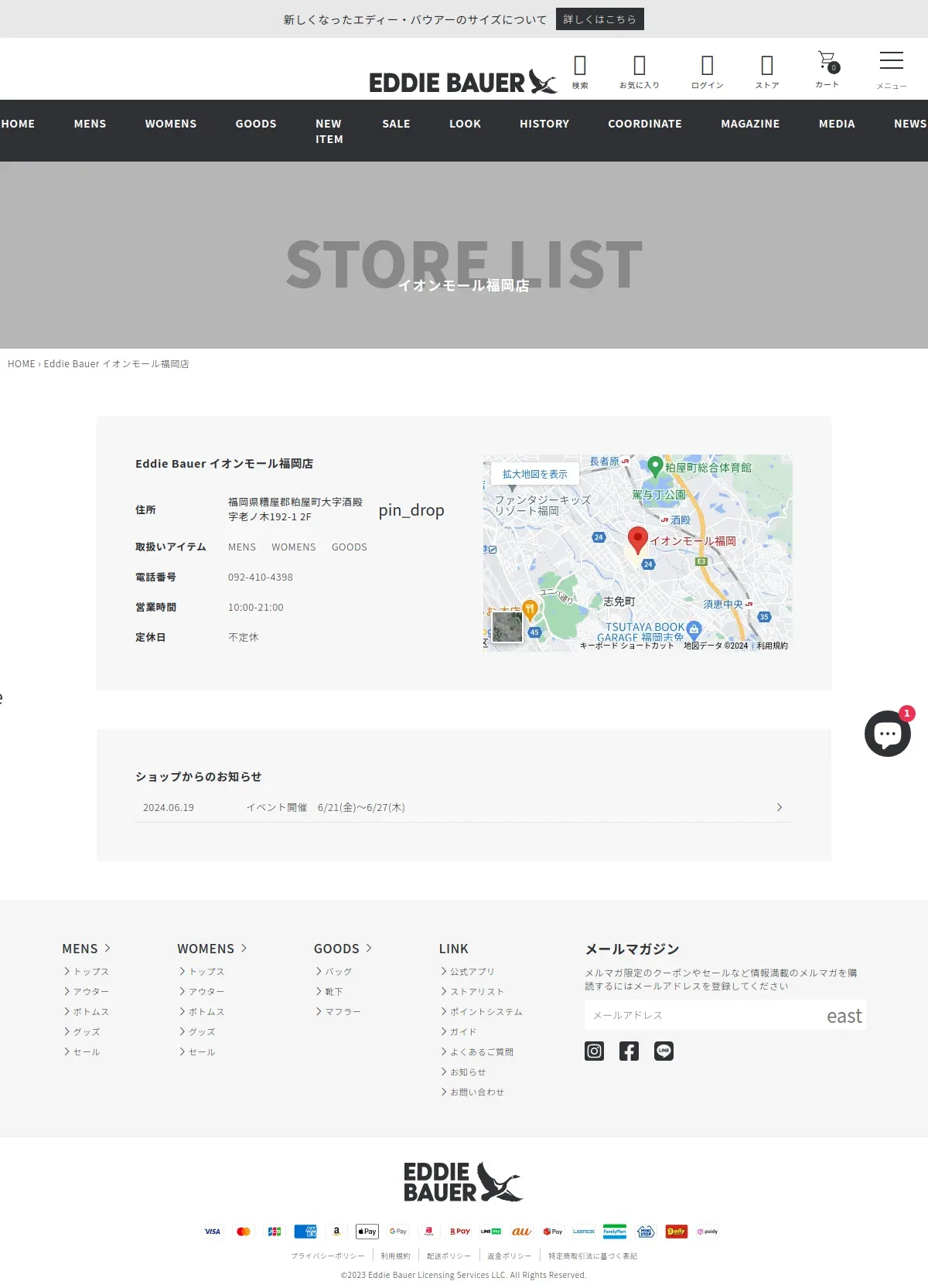The width and height of the screenshot is (928, 1288).
Task: Open the HOME nav item
Action: click(18, 124)
